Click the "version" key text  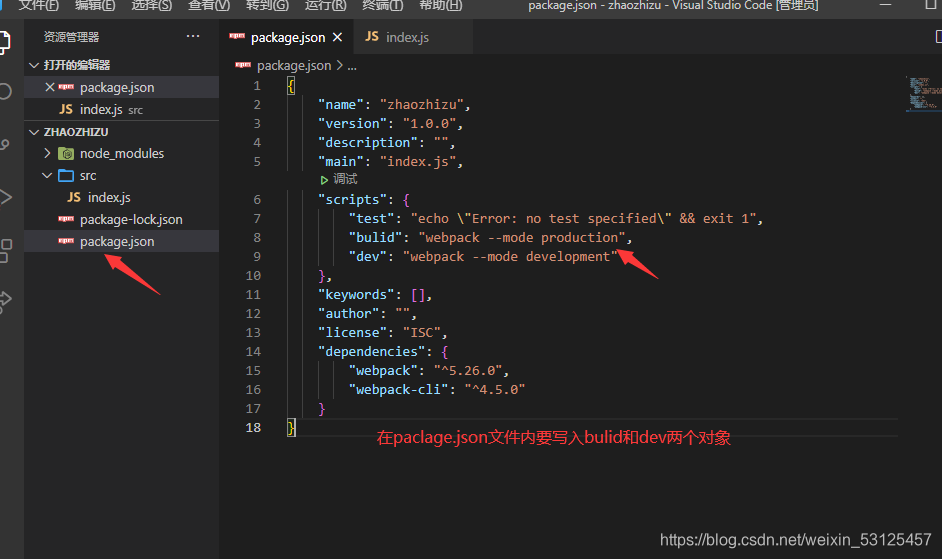click(x=353, y=123)
